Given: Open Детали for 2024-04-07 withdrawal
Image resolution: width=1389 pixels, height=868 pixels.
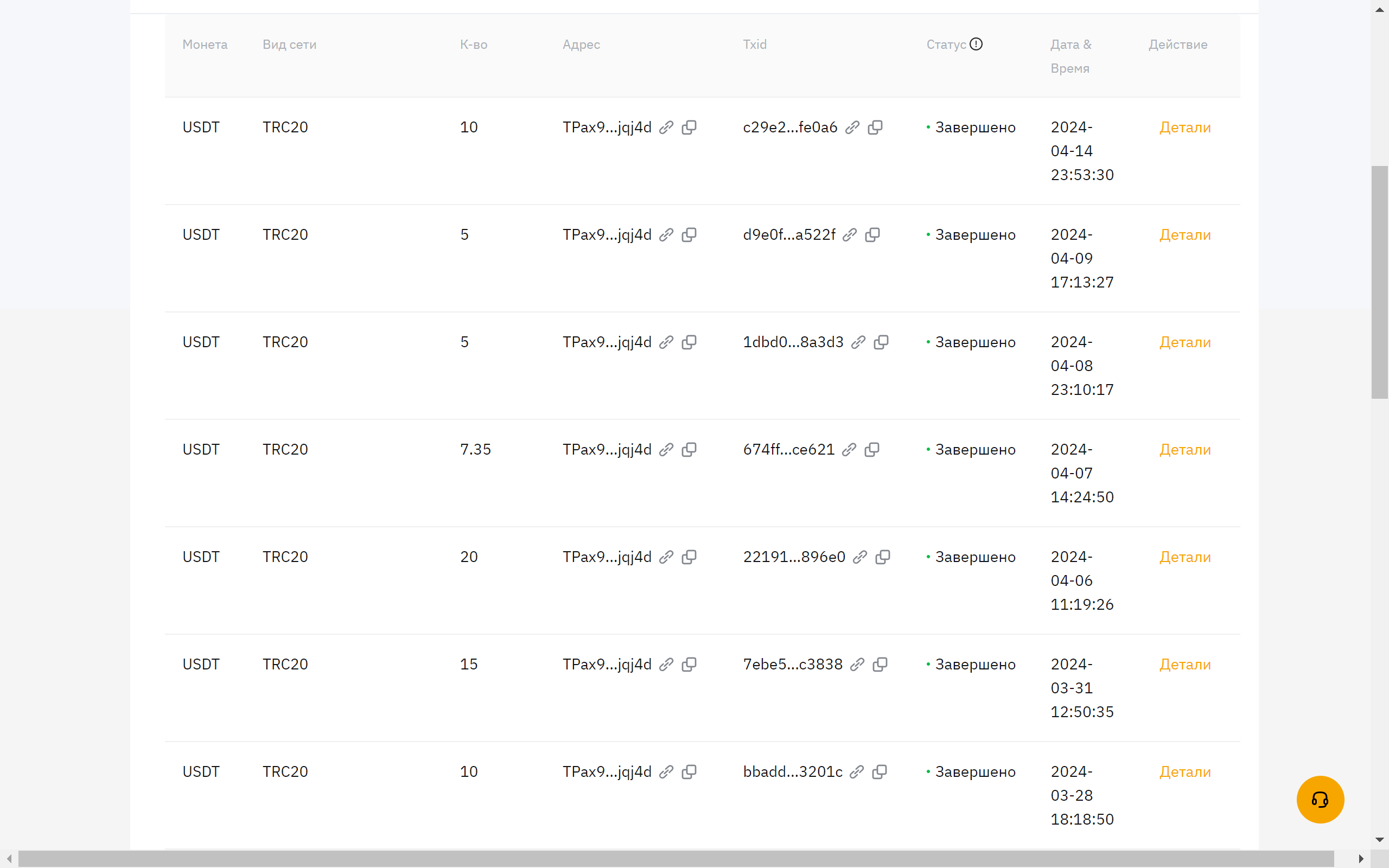Looking at the screenshot, I should pyautogui.click(x=1185, y=450).
